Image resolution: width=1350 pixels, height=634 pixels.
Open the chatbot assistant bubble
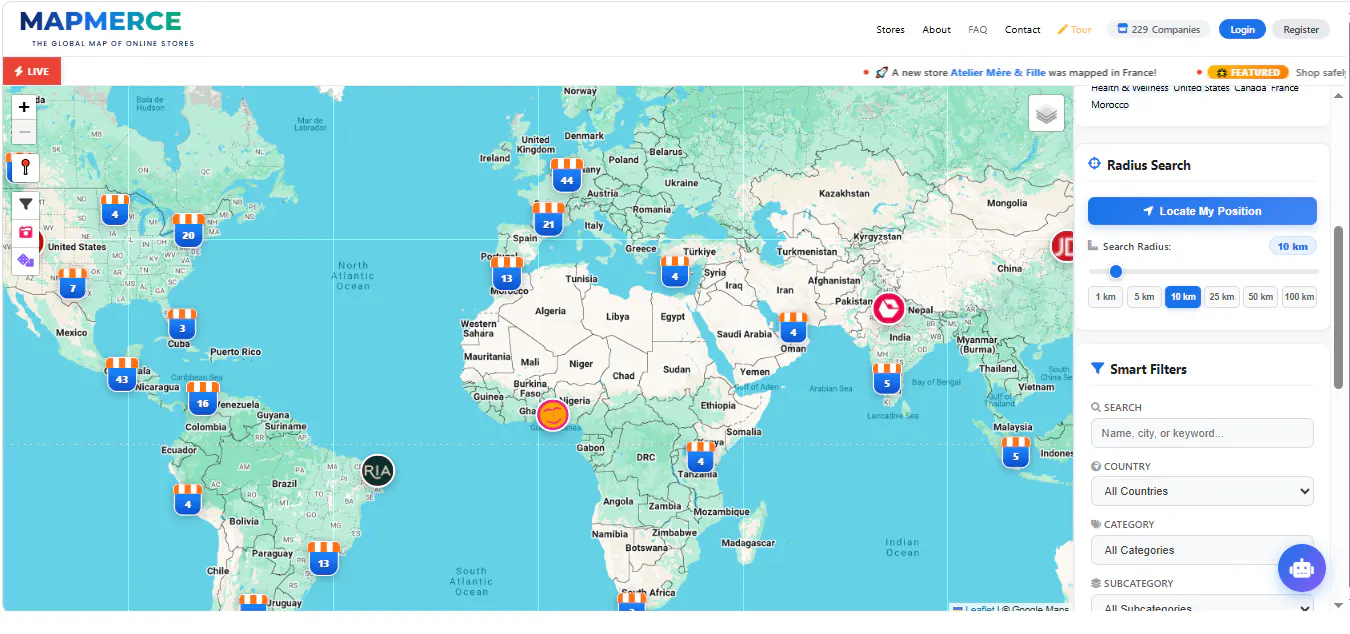pos(1301,568)
